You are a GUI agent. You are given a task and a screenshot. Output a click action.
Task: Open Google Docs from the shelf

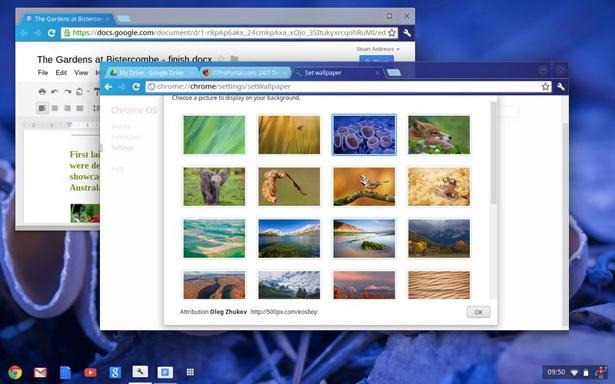pyautogui.click(x=65, y=372)
